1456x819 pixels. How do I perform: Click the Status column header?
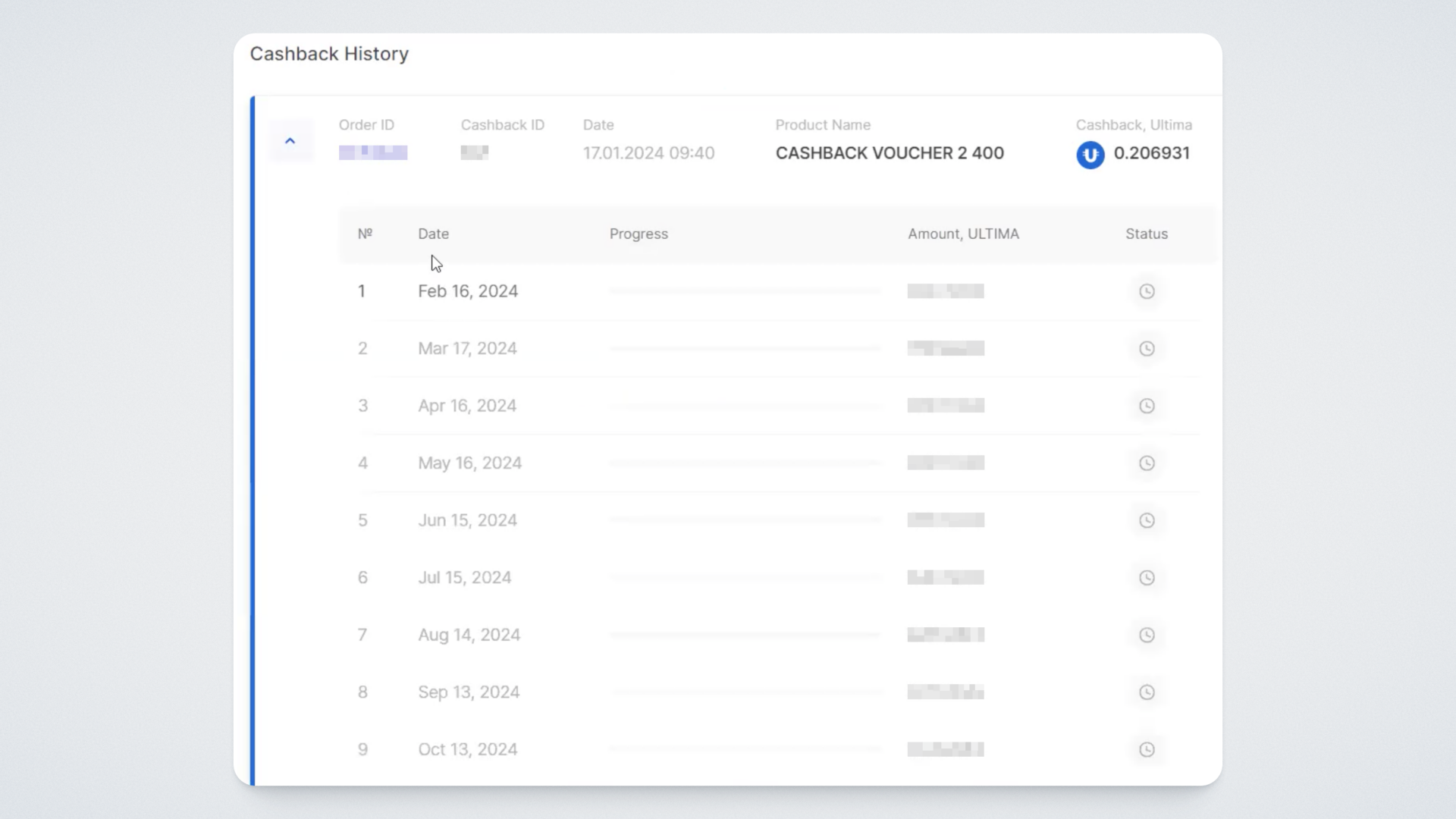coord(1146,234)
